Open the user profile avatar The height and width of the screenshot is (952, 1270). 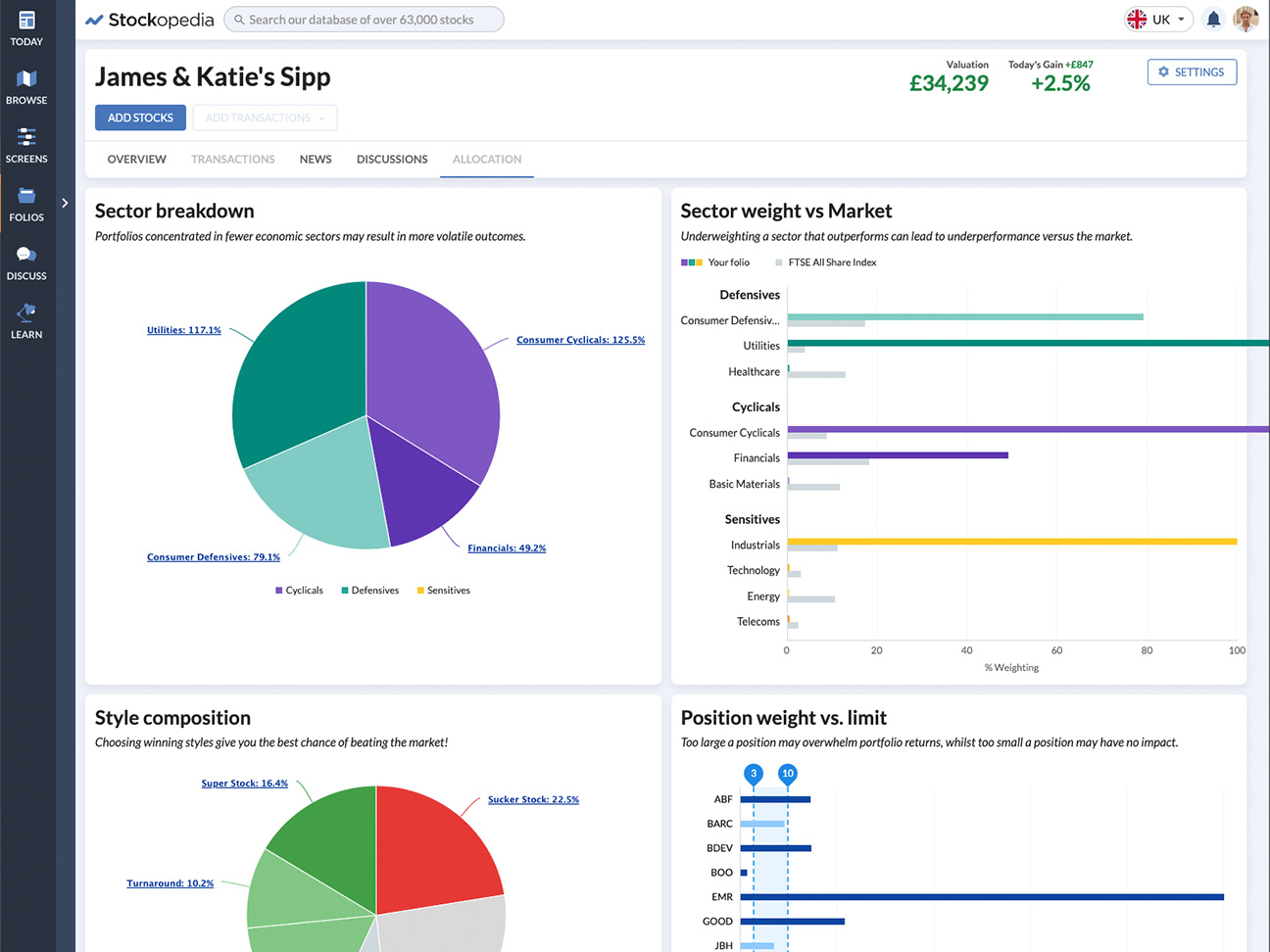click(1246, 19)
